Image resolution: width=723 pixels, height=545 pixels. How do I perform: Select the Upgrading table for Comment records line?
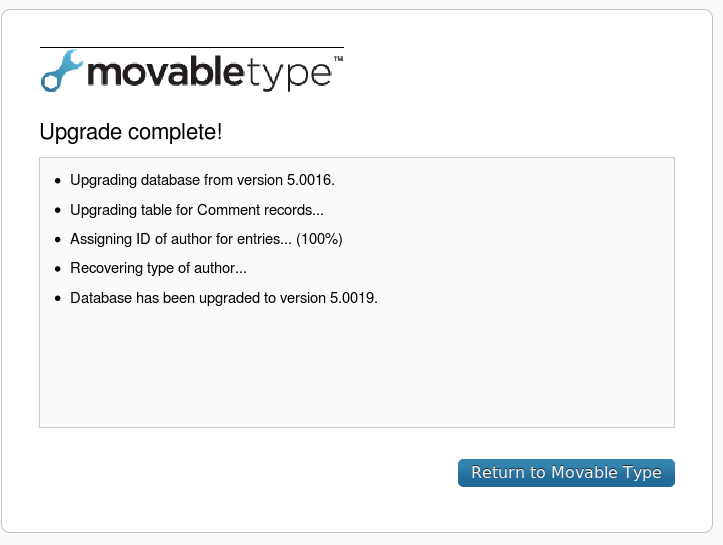click(197, 210)
